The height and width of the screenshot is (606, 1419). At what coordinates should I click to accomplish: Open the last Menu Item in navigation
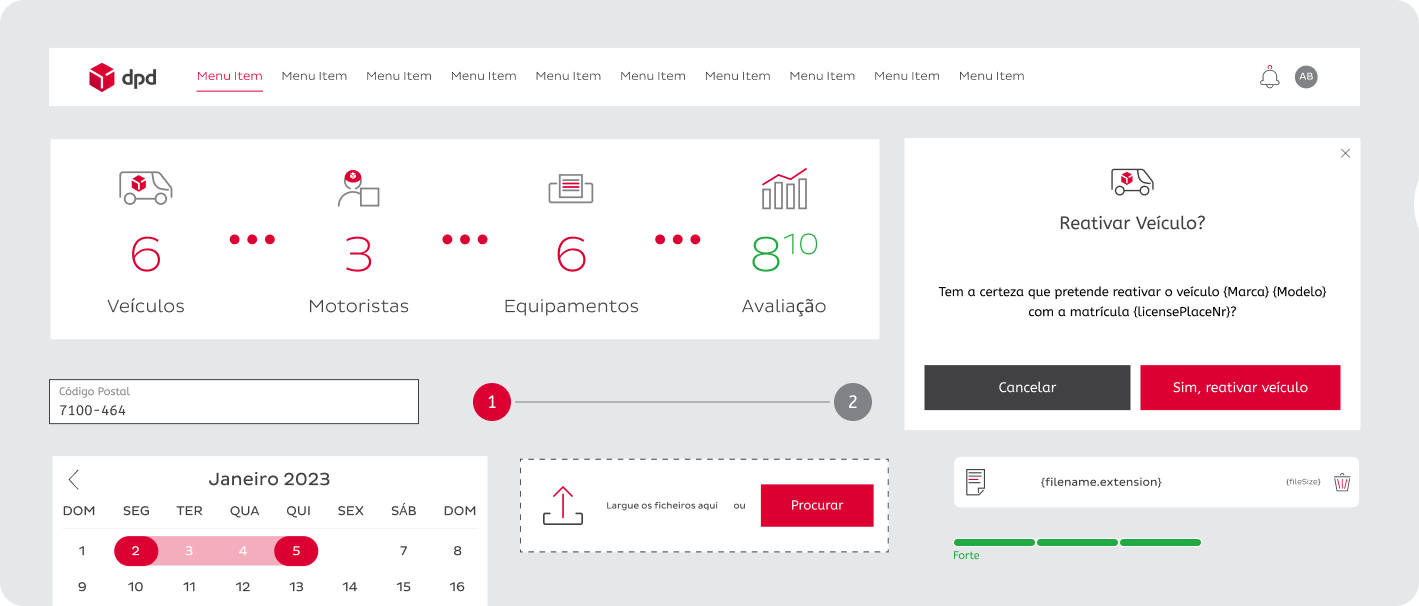point(991,76)
